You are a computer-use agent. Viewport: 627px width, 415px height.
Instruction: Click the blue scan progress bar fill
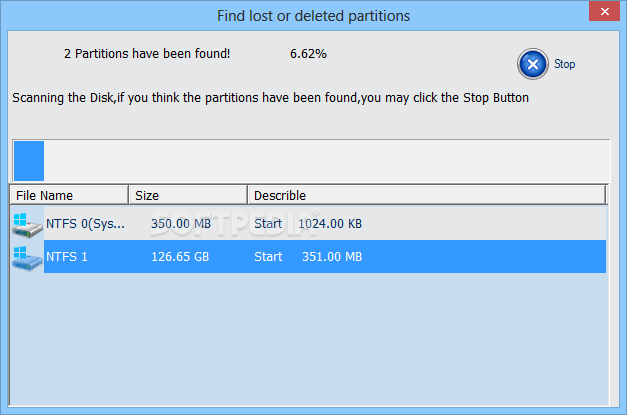point(29,161)
